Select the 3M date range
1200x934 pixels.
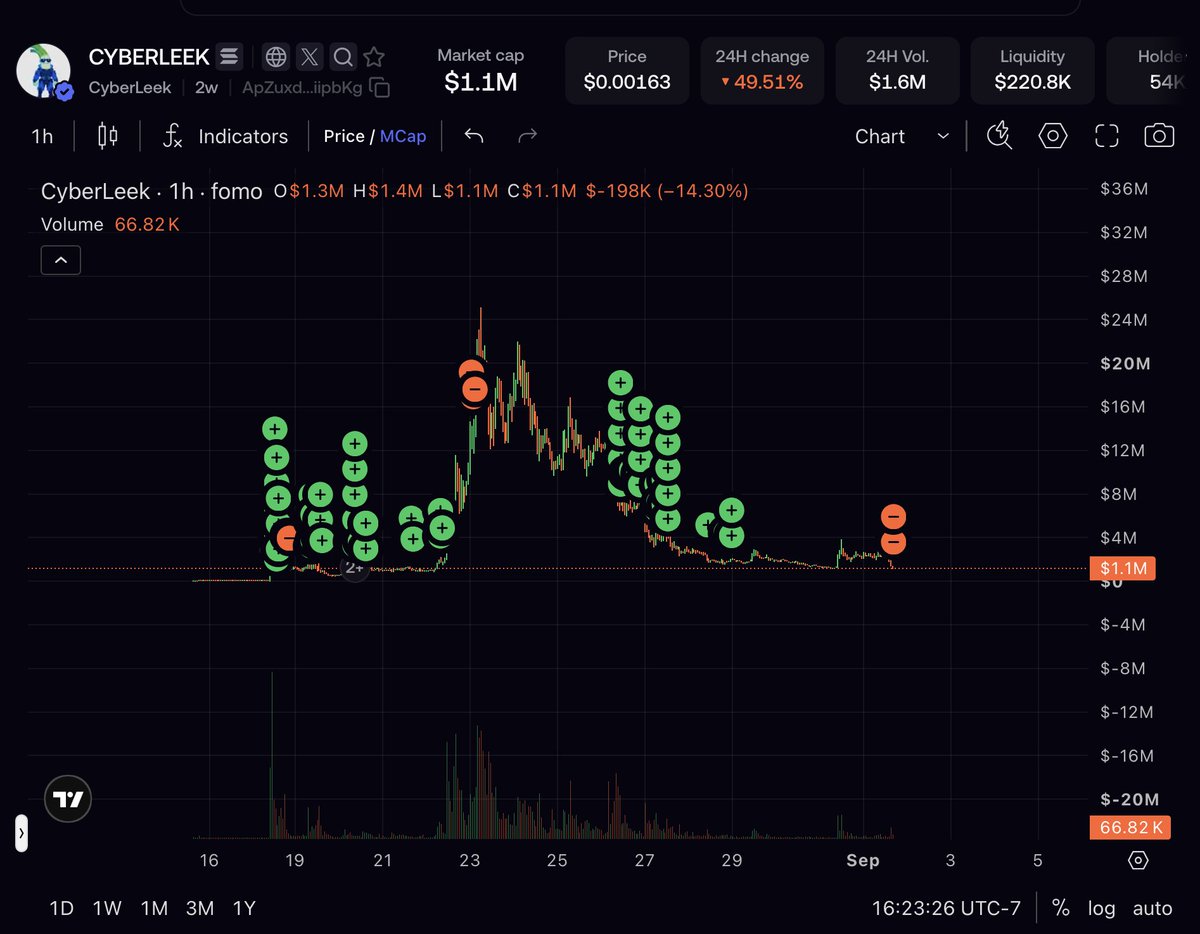[200, 908]
